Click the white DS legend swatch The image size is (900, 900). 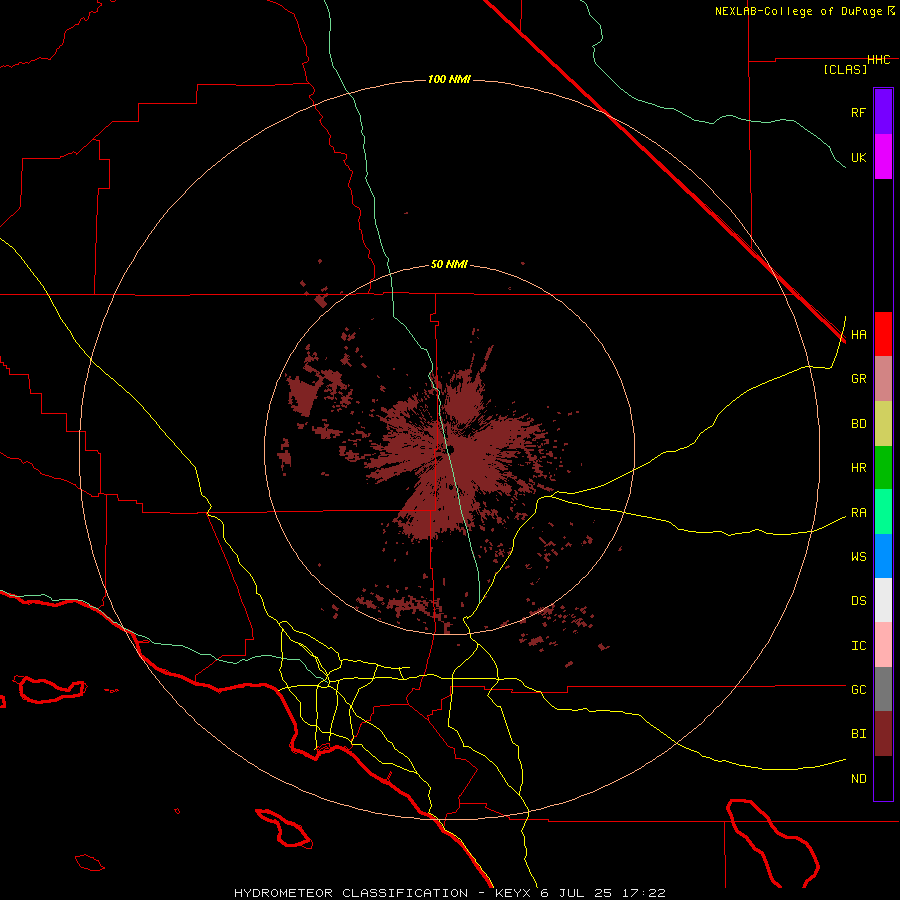(883, 600)
